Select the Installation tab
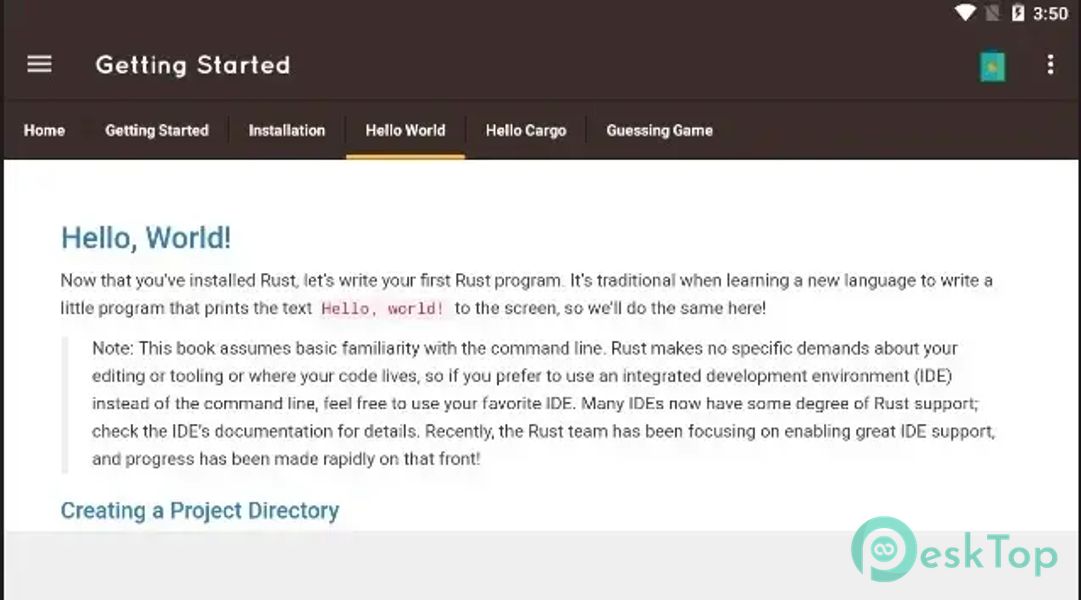The image size is (1081, 600). [x=287, y=130]
